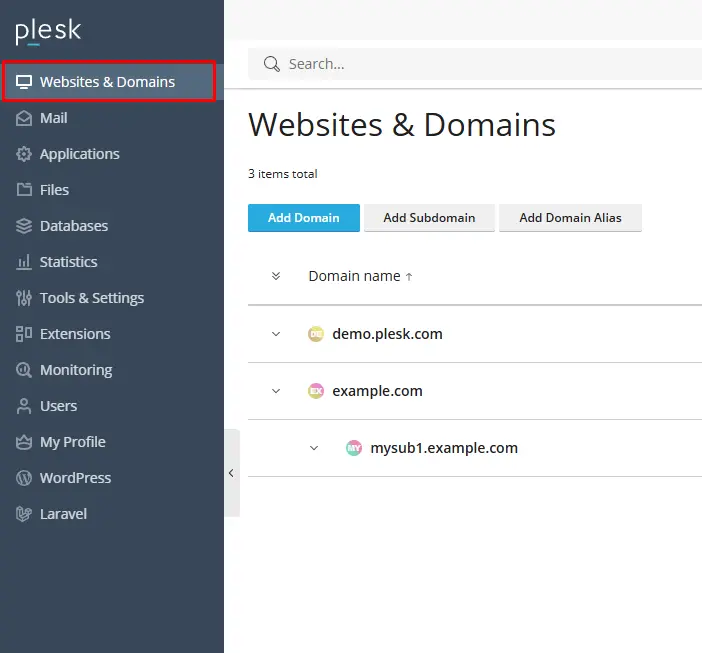Sort by the Domain name arrow
The width and height of the screenshot is (702, 653).
pos(409,277)
